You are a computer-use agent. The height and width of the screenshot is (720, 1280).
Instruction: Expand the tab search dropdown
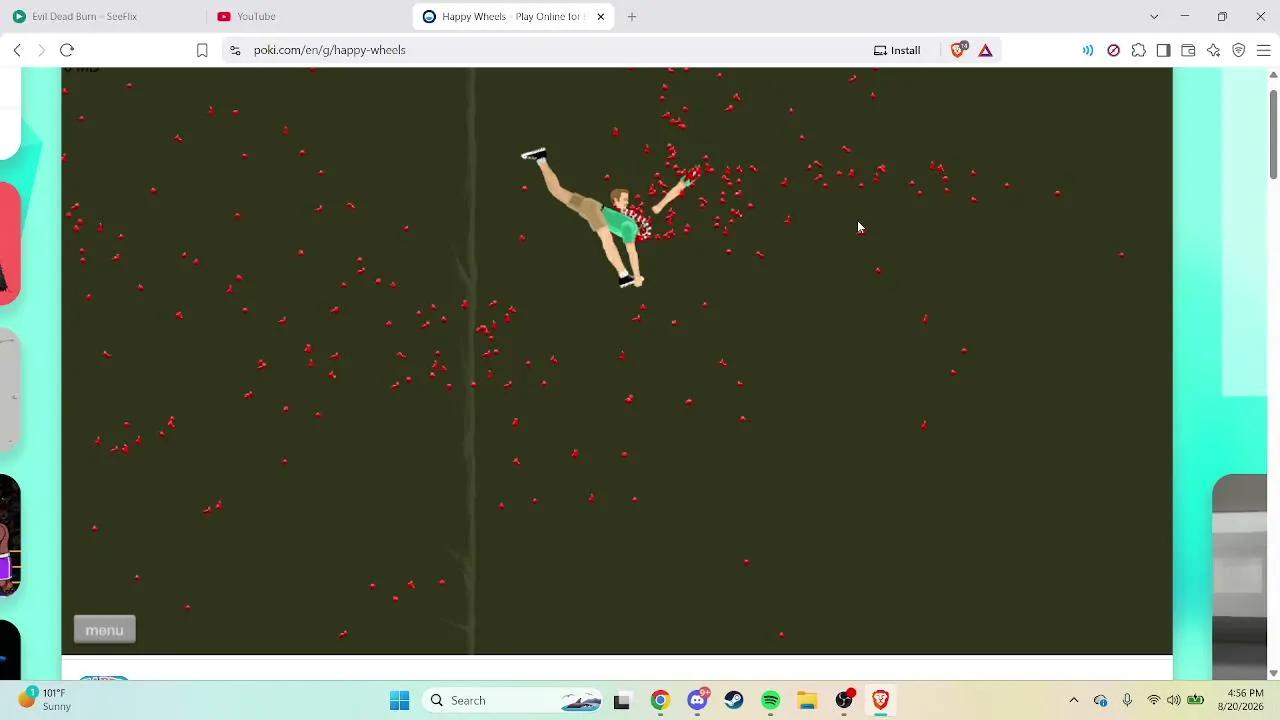coord(1154,16)
